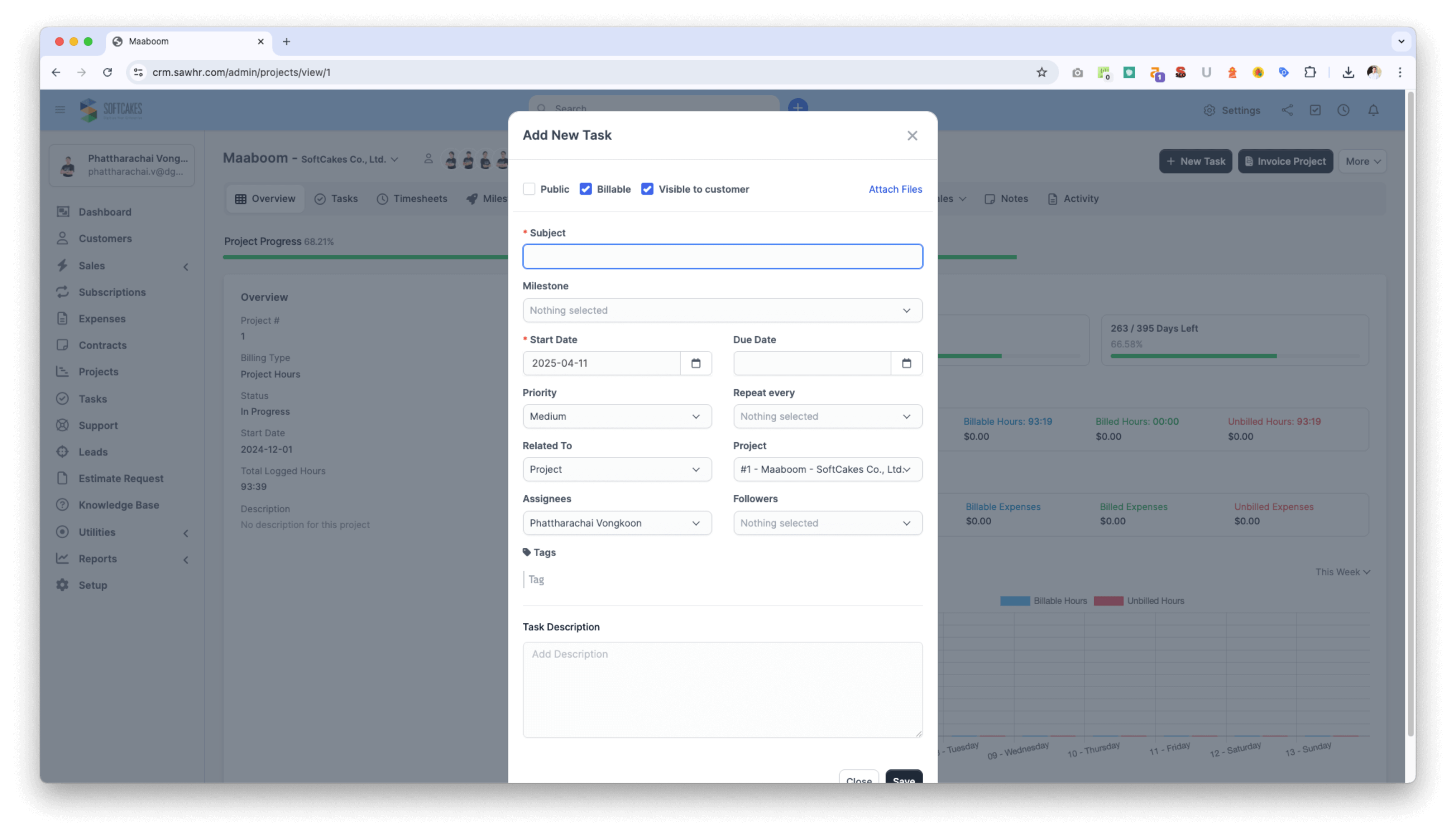Open the Related To dropdown
Viewport: 1456px width, 836px height.
pos(617,469)
